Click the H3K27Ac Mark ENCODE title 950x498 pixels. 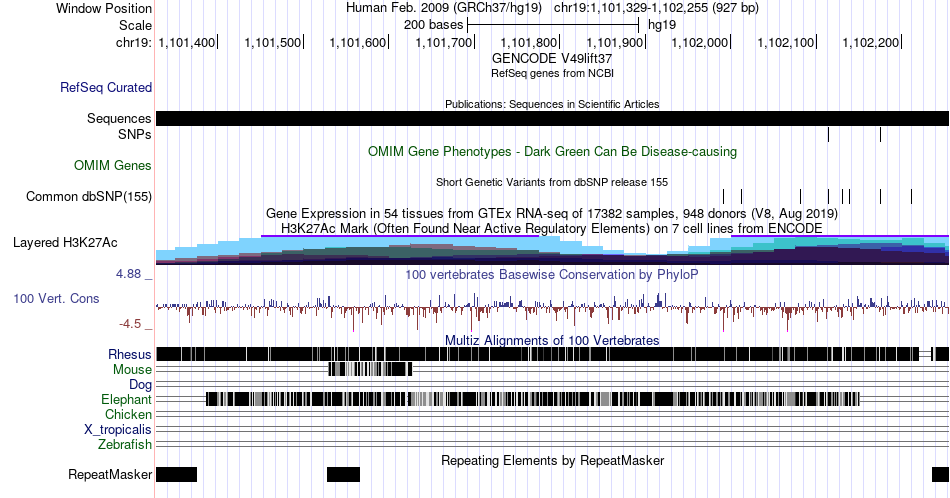point(552,228)
